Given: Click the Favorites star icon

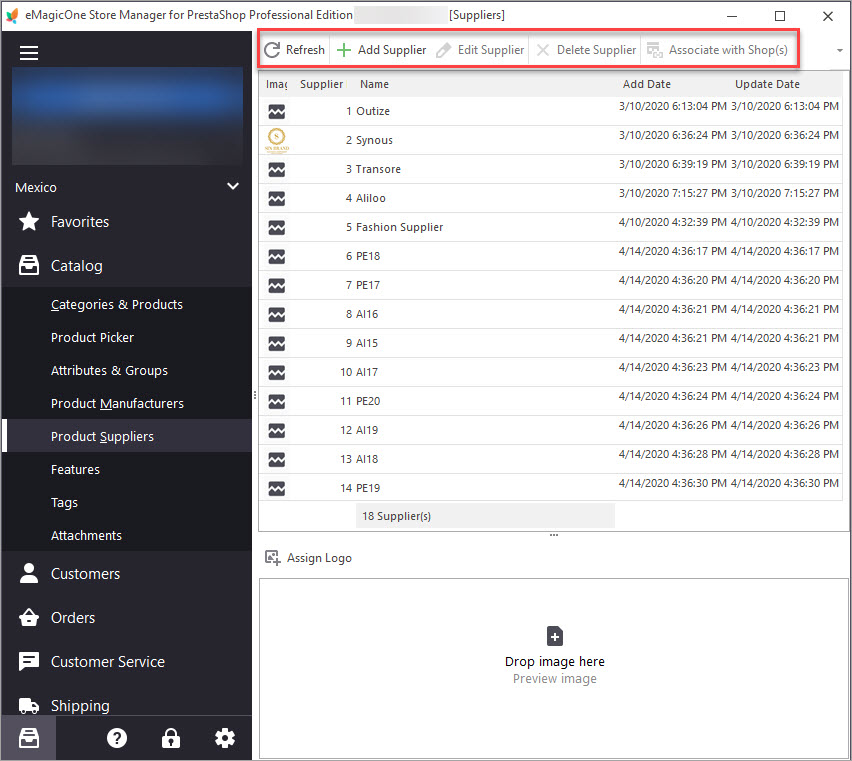Looking at the screenshot, I should point(29,221).
